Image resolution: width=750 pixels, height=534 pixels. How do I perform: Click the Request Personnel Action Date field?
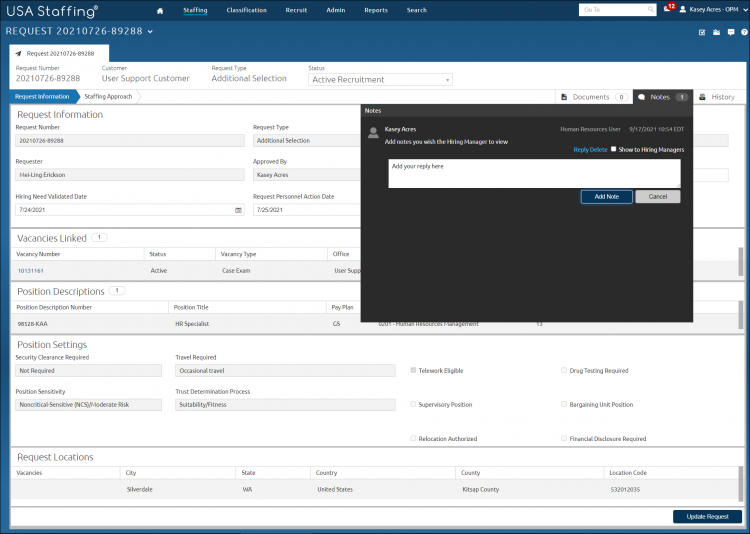coord(307,210)
